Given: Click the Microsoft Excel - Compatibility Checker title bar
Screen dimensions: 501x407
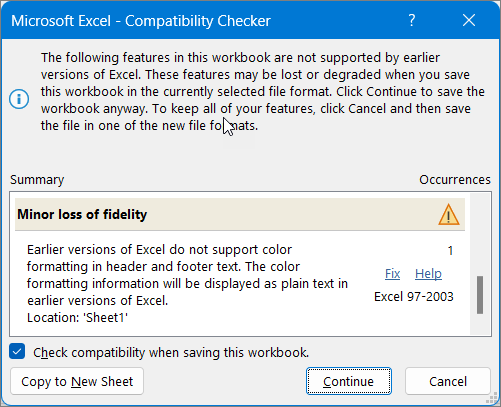Looking at the screenshot, I should coord(200,21).
